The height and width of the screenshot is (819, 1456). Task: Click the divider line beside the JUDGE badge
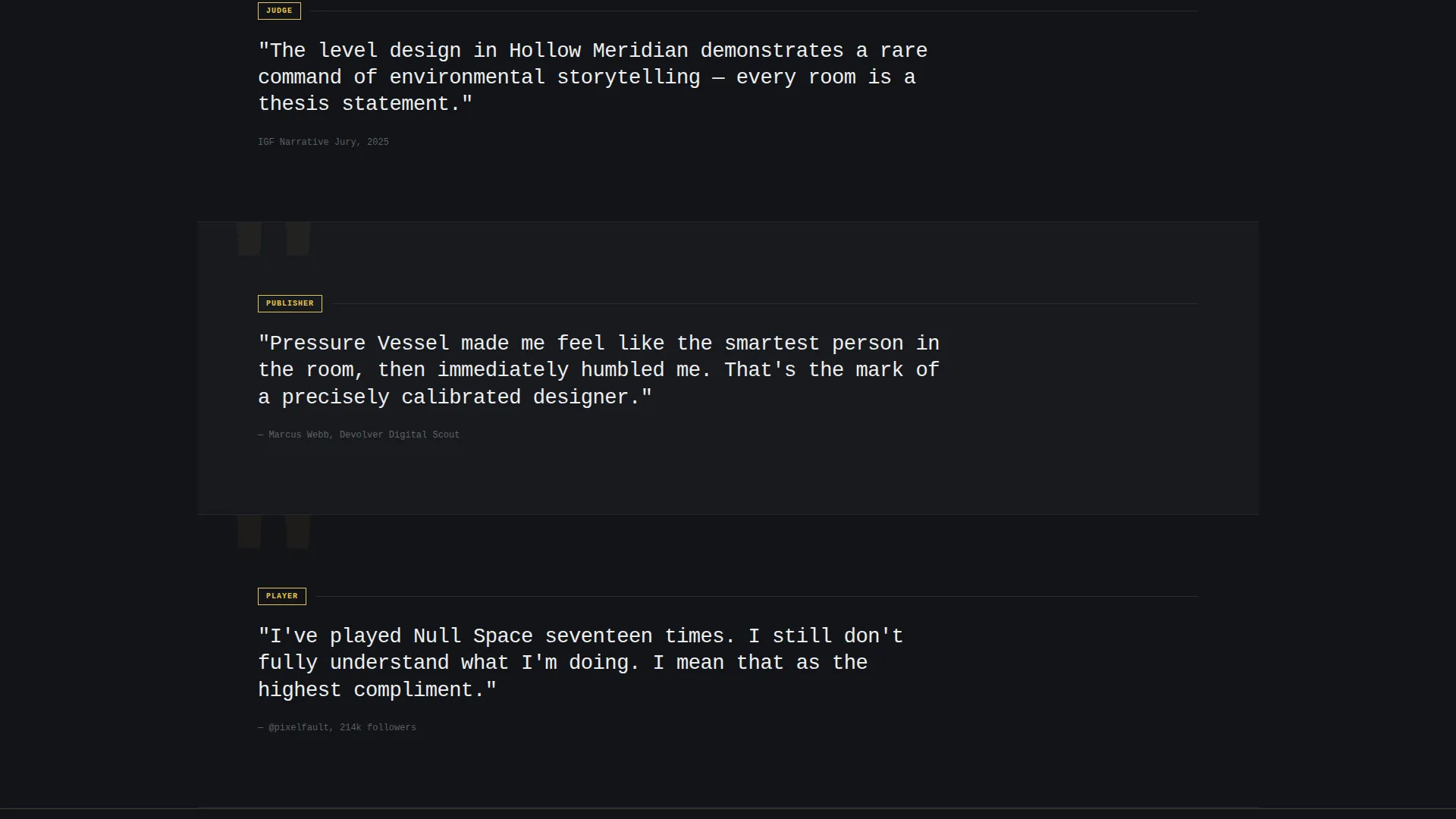pyautogui.click(x=754, y=11)
